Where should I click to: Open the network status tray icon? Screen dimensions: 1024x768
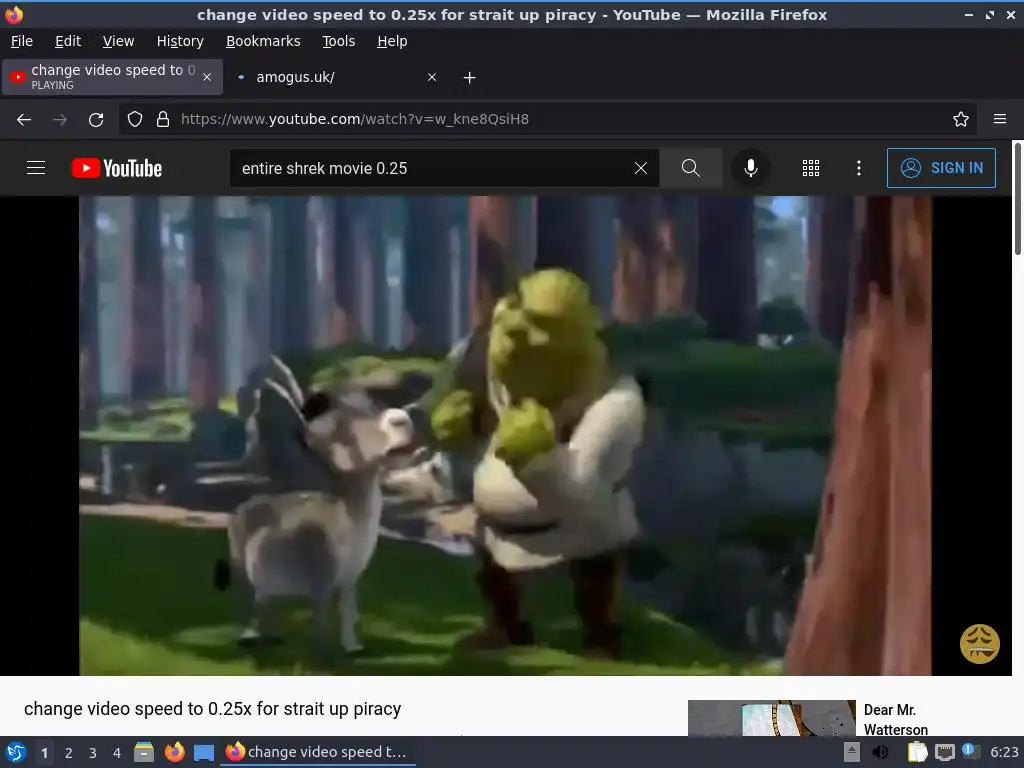click(945, 753)
